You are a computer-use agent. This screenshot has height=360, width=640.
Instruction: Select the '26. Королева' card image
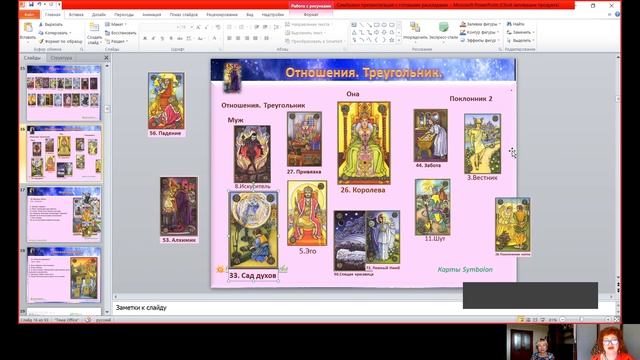364,143
